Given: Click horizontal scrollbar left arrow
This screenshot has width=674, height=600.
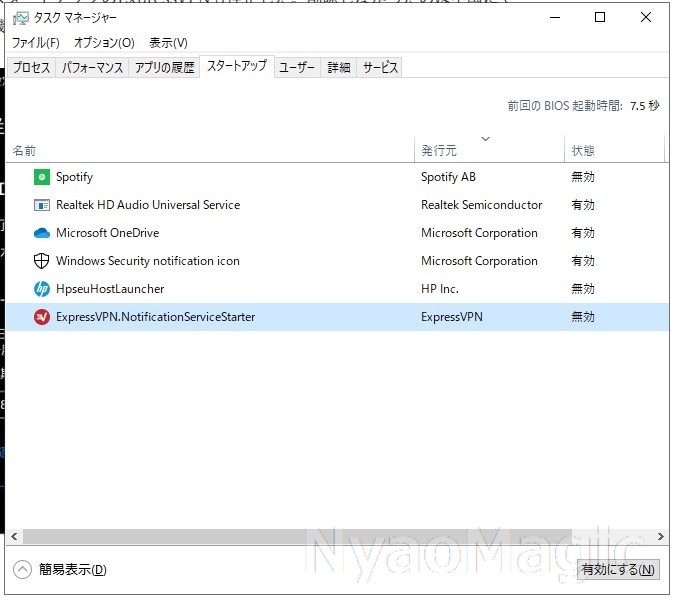Looking at the screenshot, I should 14,536.
